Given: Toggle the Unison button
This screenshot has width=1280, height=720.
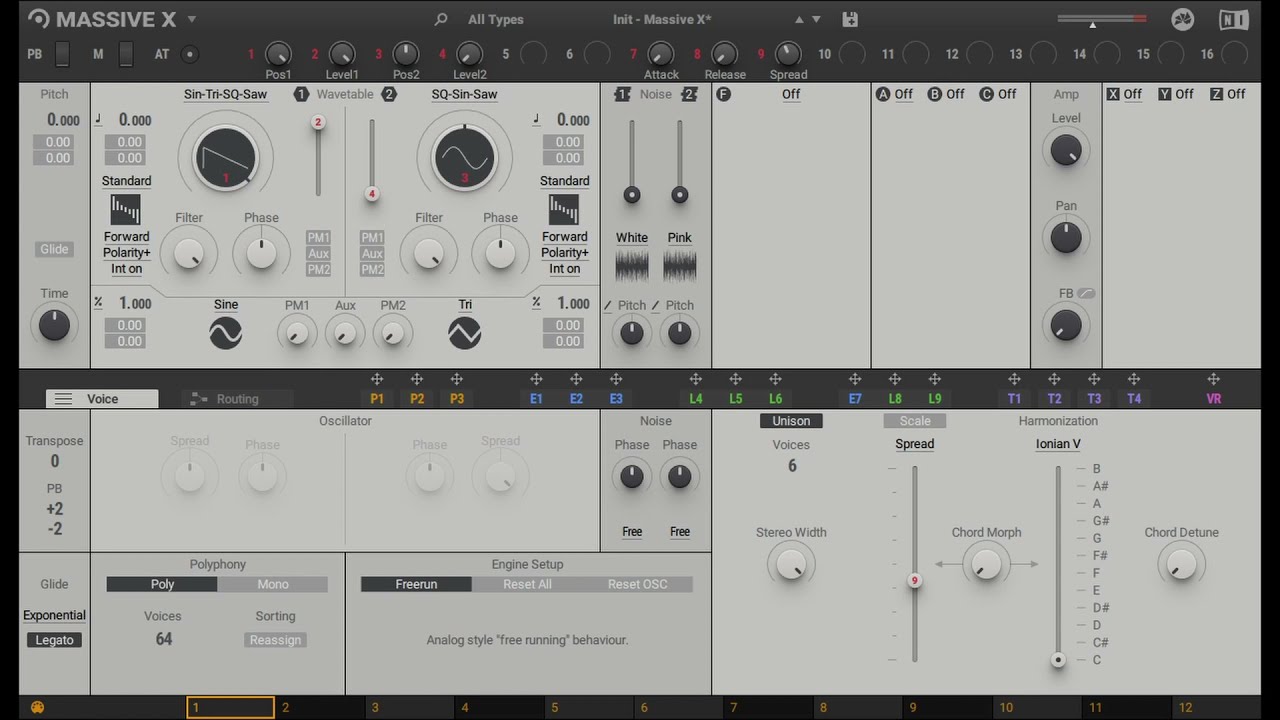Looking at the screenshot, I should pos(791,421).
